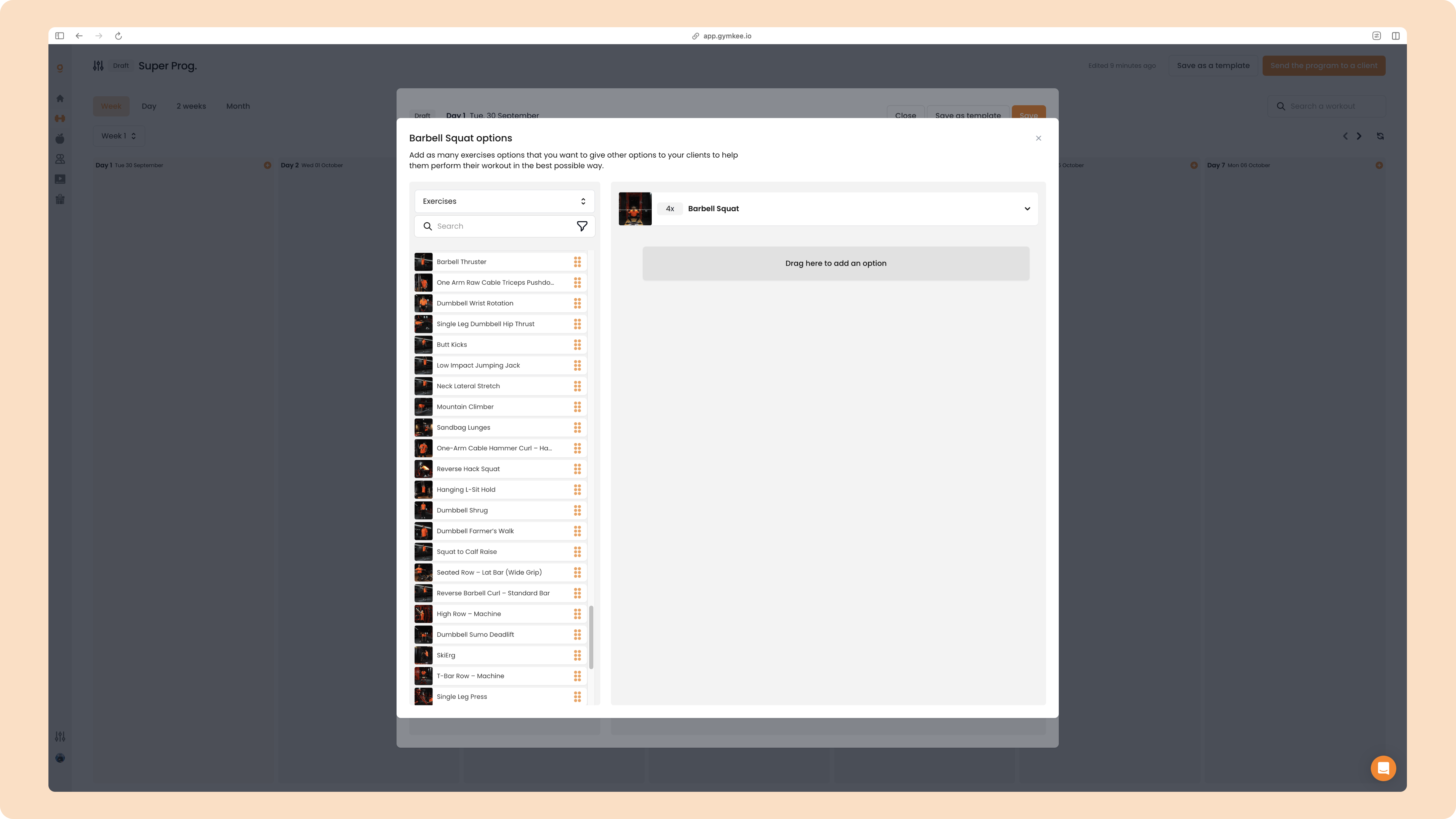
Task: Open the chat support bubble
Action: [1383, 768]
